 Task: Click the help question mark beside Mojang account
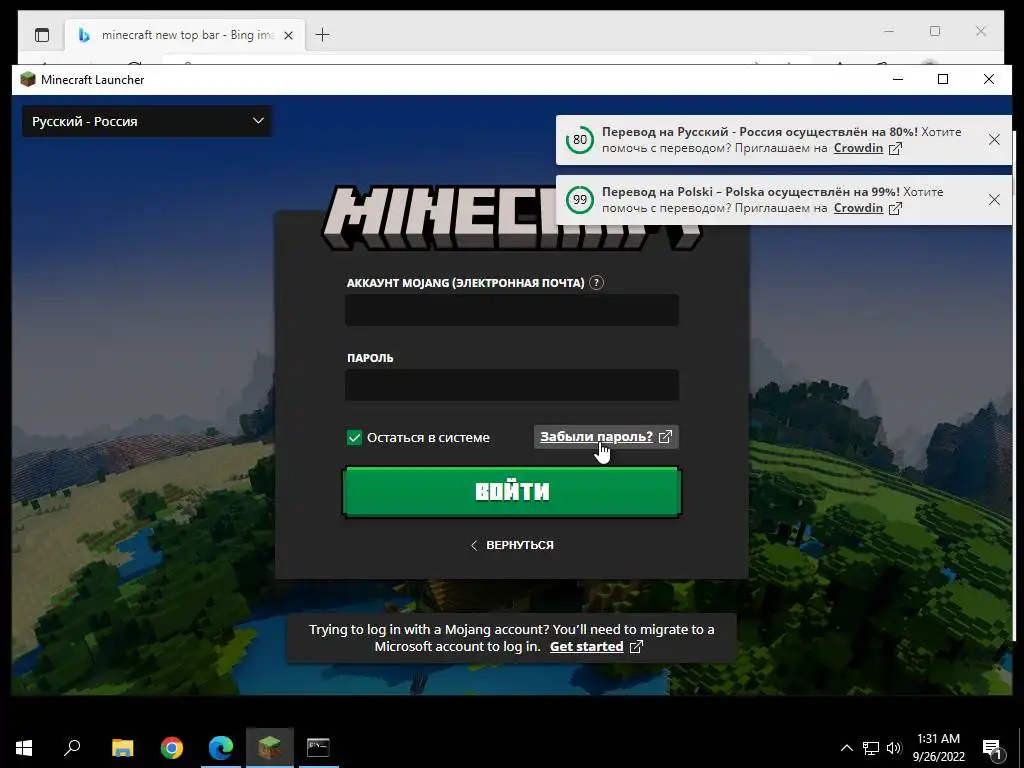pos(596,283)
